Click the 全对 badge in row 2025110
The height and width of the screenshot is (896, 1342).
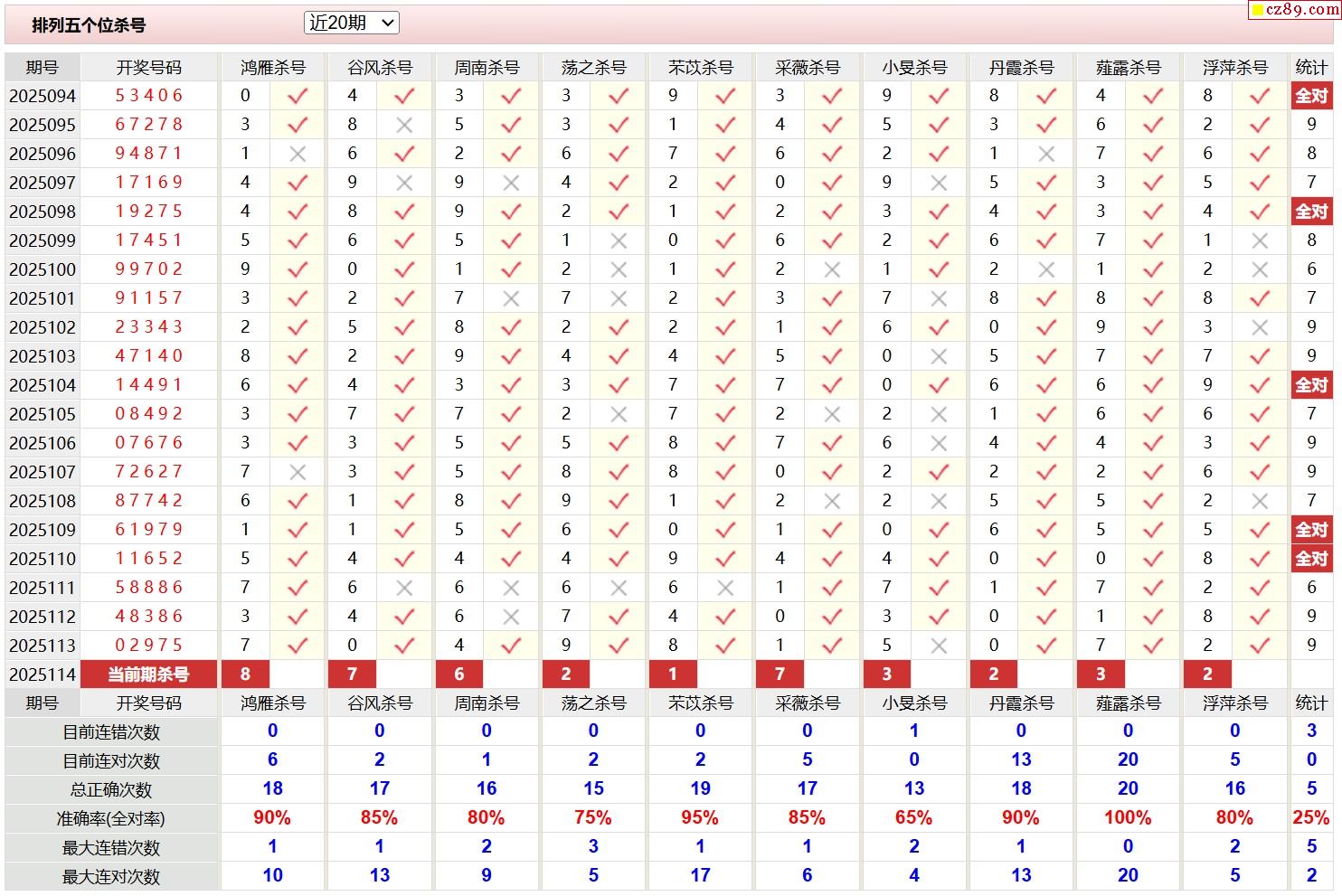point(1311,559)
